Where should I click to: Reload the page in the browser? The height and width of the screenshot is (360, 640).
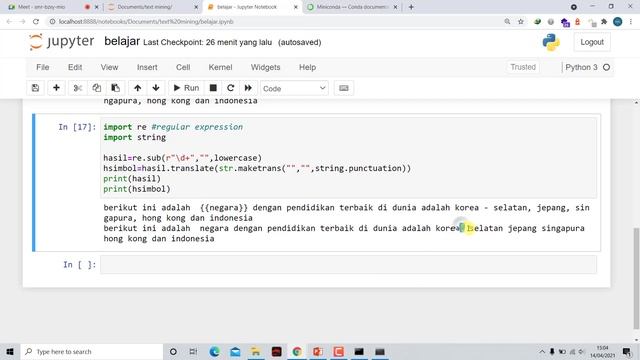pyautogui.click(x=36, y=22)
